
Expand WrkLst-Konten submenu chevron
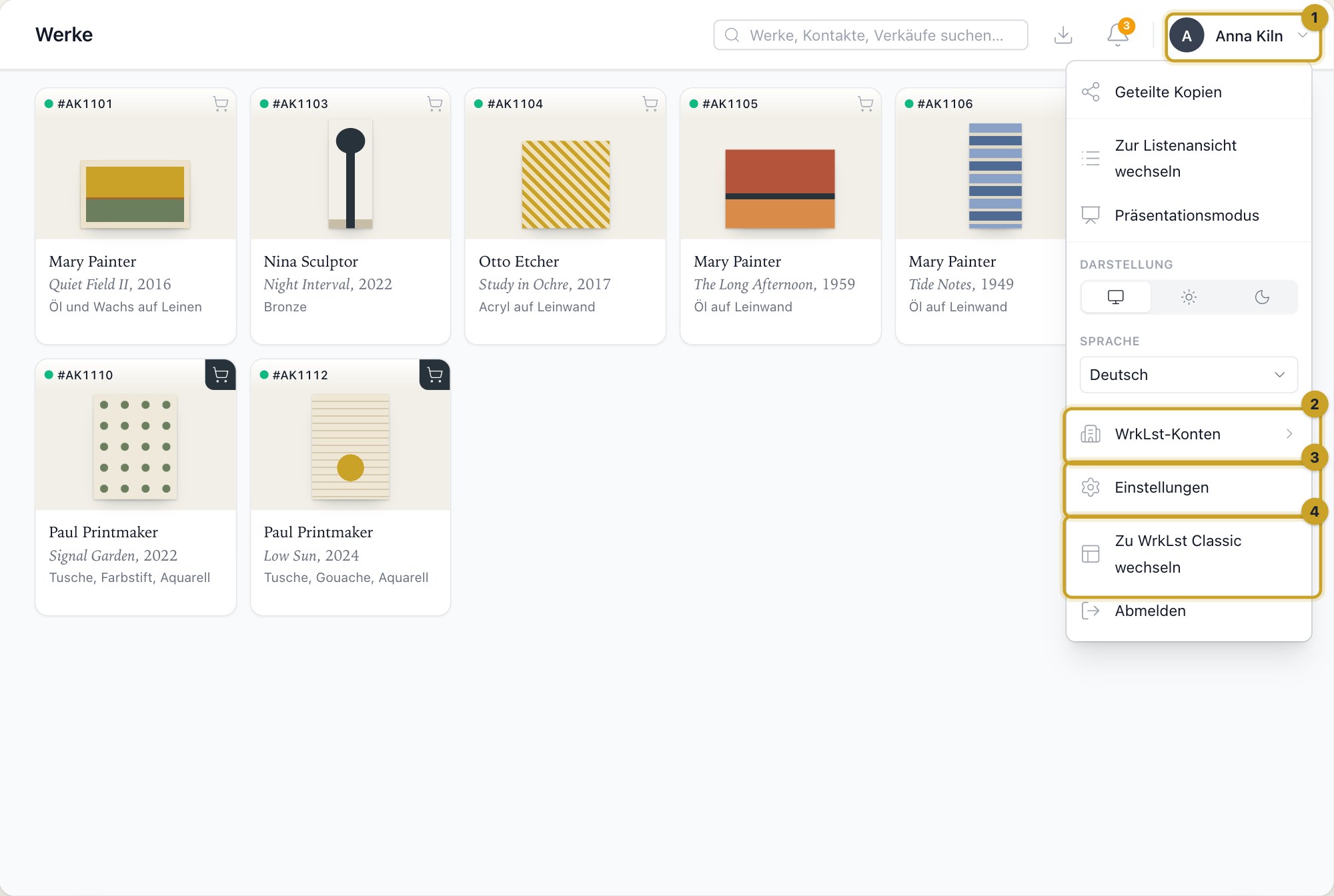tap(1289, 434)
